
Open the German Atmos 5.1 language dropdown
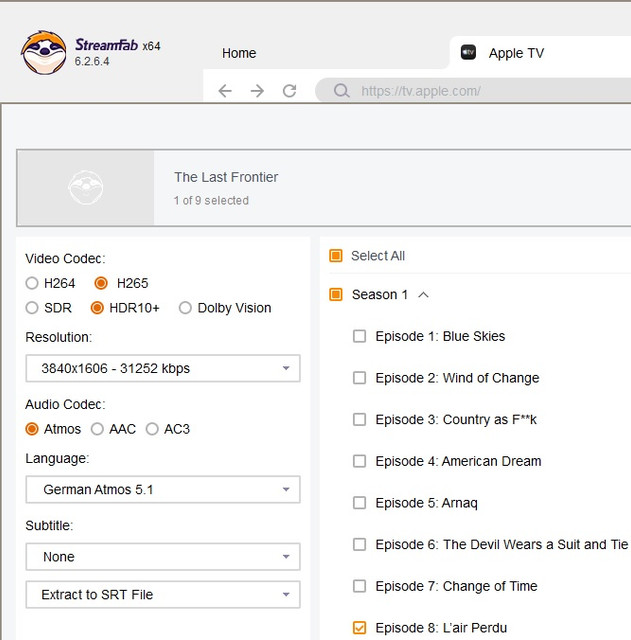pos(162,490)
